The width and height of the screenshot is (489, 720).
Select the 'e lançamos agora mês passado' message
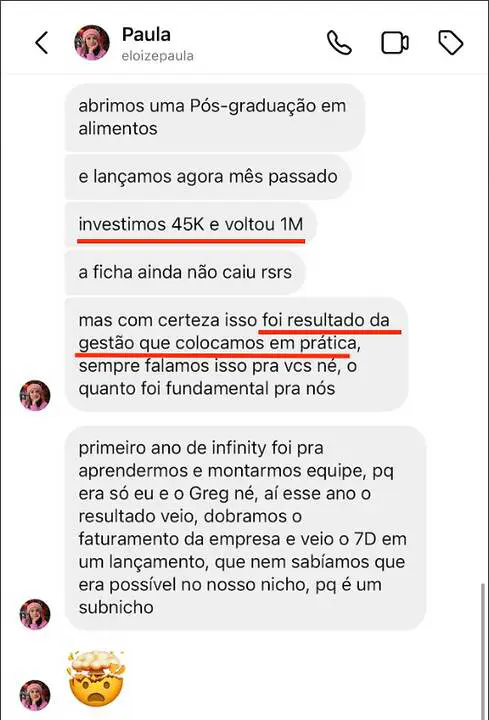click(x=208, y=176)
